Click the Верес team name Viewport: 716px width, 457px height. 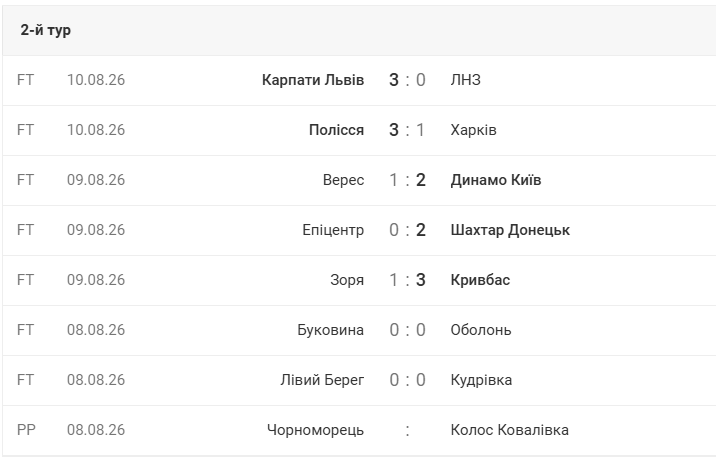pos(343,180)
